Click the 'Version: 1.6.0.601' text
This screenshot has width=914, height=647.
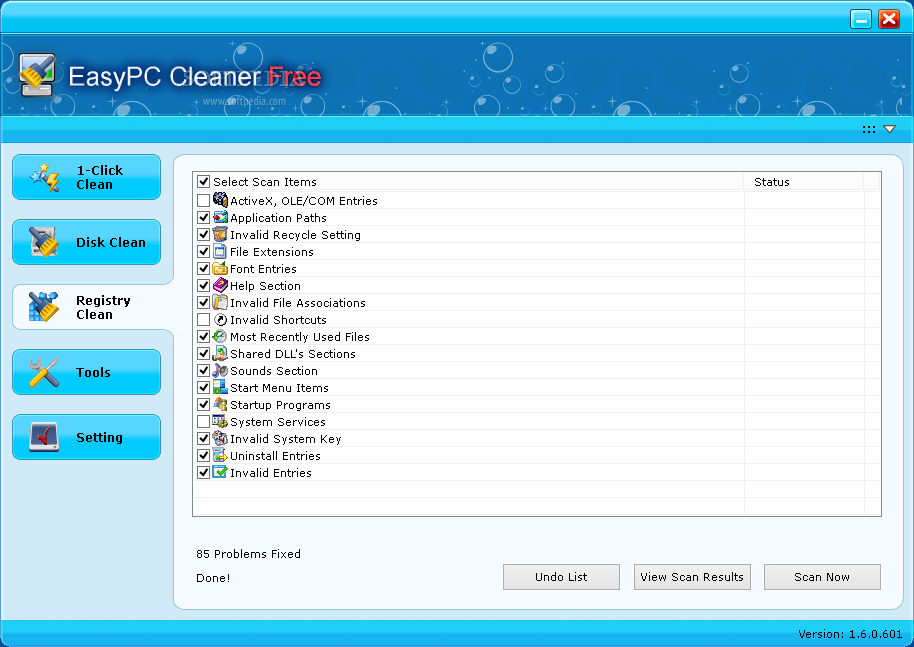(x=850, y=634)
